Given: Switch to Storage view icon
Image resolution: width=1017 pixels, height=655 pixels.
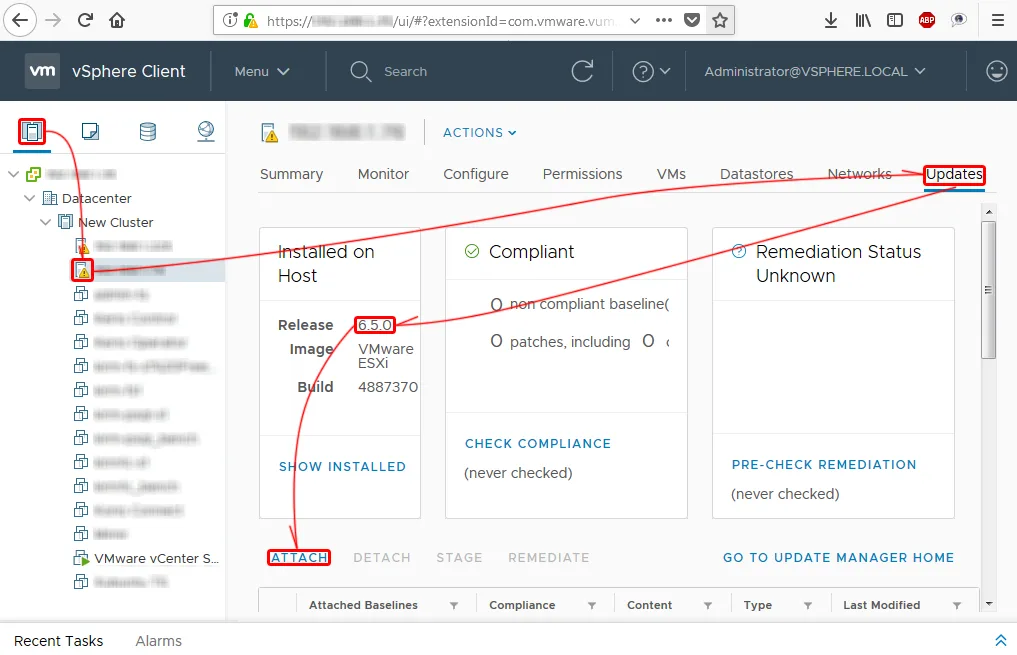Looking at the screenshot, I should point(148,132).
